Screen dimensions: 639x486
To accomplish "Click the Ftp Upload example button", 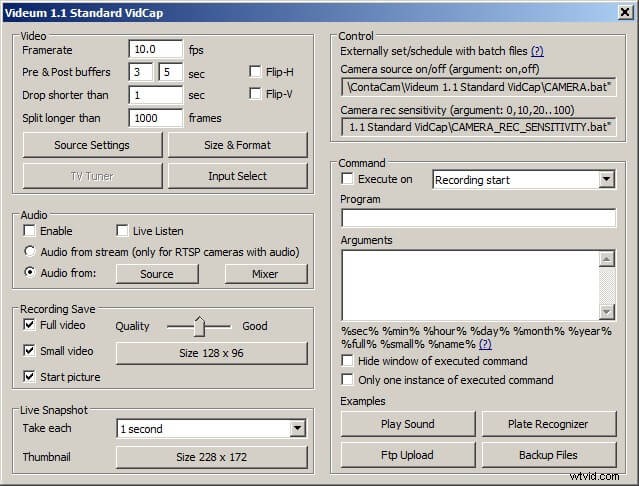I will [408, 455].
